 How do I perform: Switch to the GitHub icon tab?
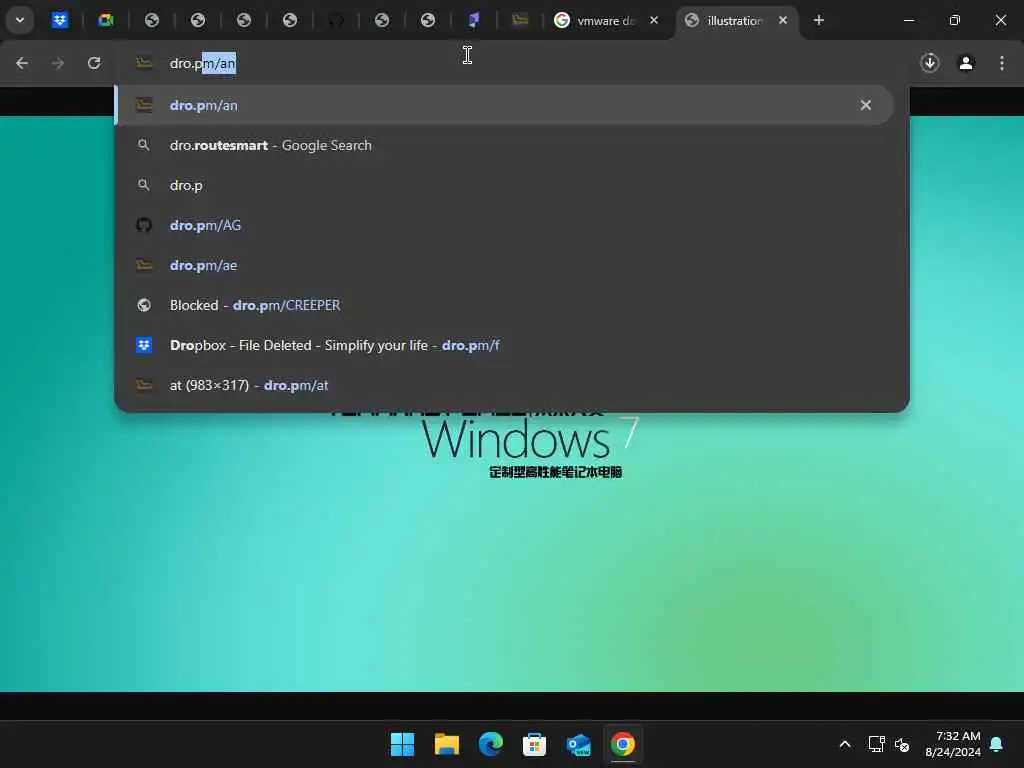coord(336,20)
